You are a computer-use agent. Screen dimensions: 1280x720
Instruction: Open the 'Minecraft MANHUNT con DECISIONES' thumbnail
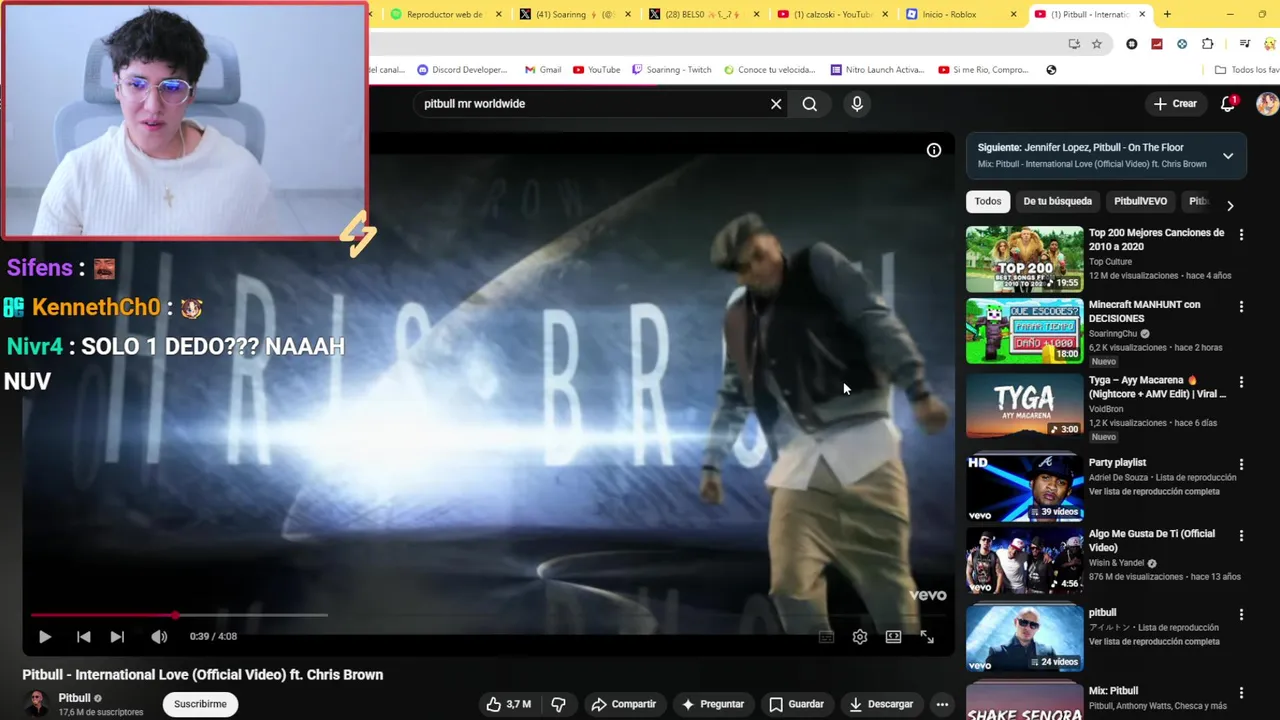pyautogui.click(x=1024, y=331)
